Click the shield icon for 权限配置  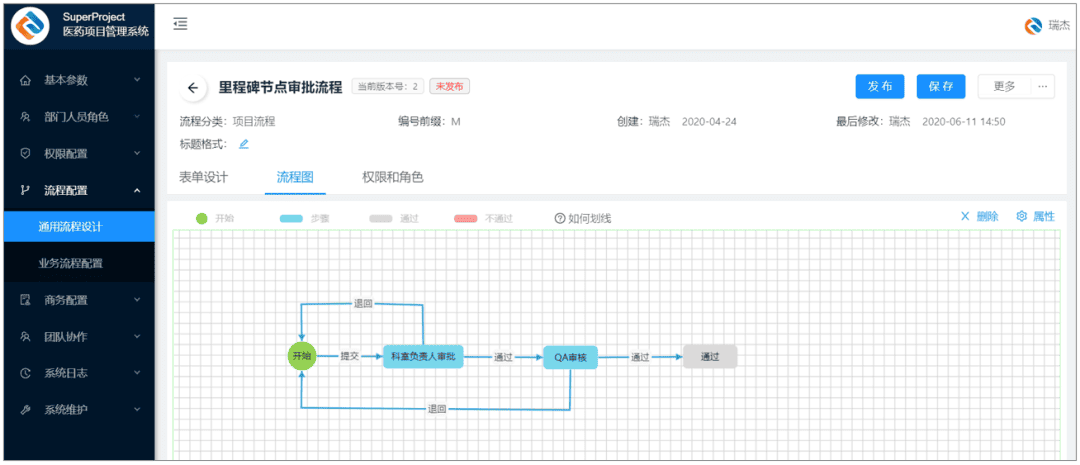point(25,154)
